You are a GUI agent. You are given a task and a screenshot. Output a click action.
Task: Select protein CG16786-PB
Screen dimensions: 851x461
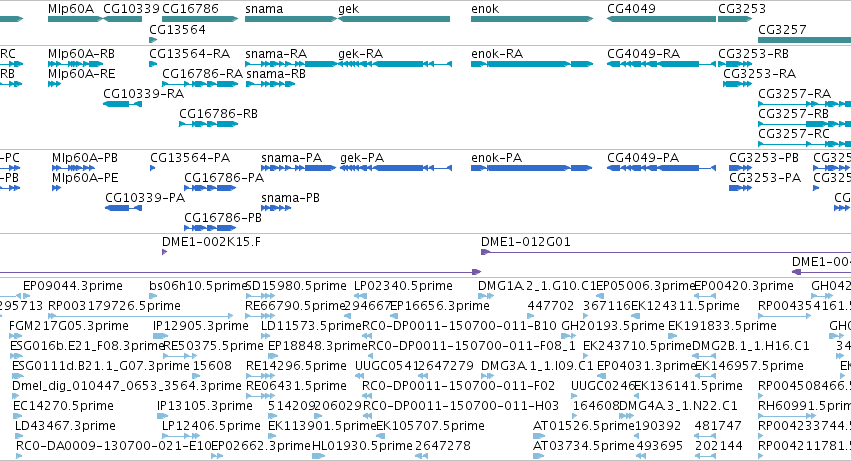[x=223, y=218]
